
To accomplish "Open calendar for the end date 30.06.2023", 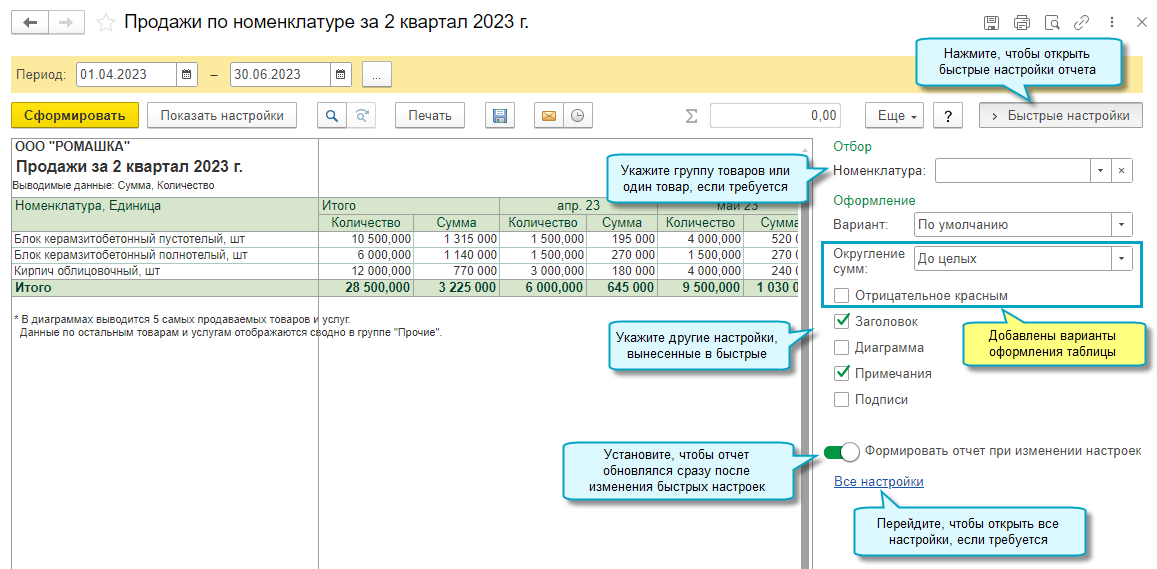I will pyautogui.click(x=341, y=74).
